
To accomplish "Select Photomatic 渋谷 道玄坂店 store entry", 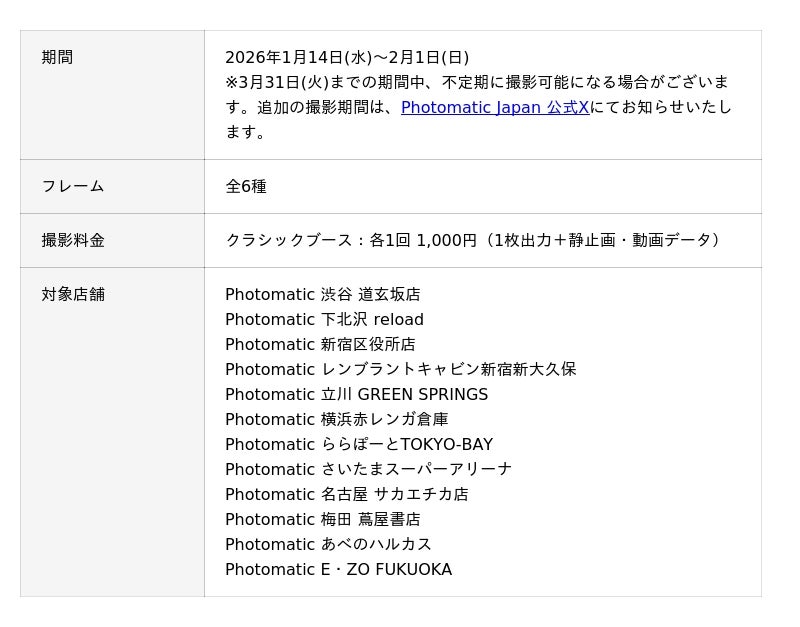I will (x=322, y=294).
